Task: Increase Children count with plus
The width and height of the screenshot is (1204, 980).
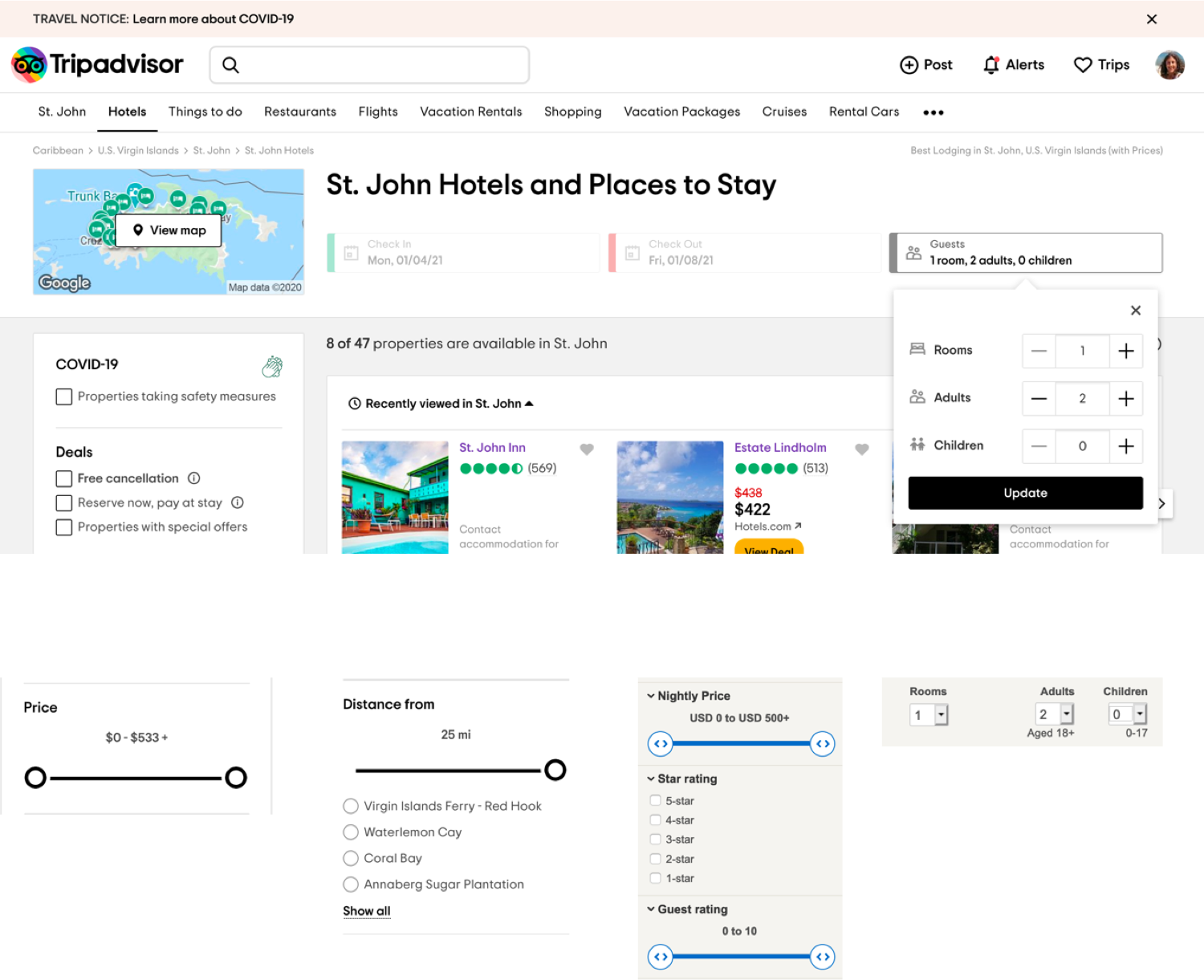Action: click(x=1125, y=446)
